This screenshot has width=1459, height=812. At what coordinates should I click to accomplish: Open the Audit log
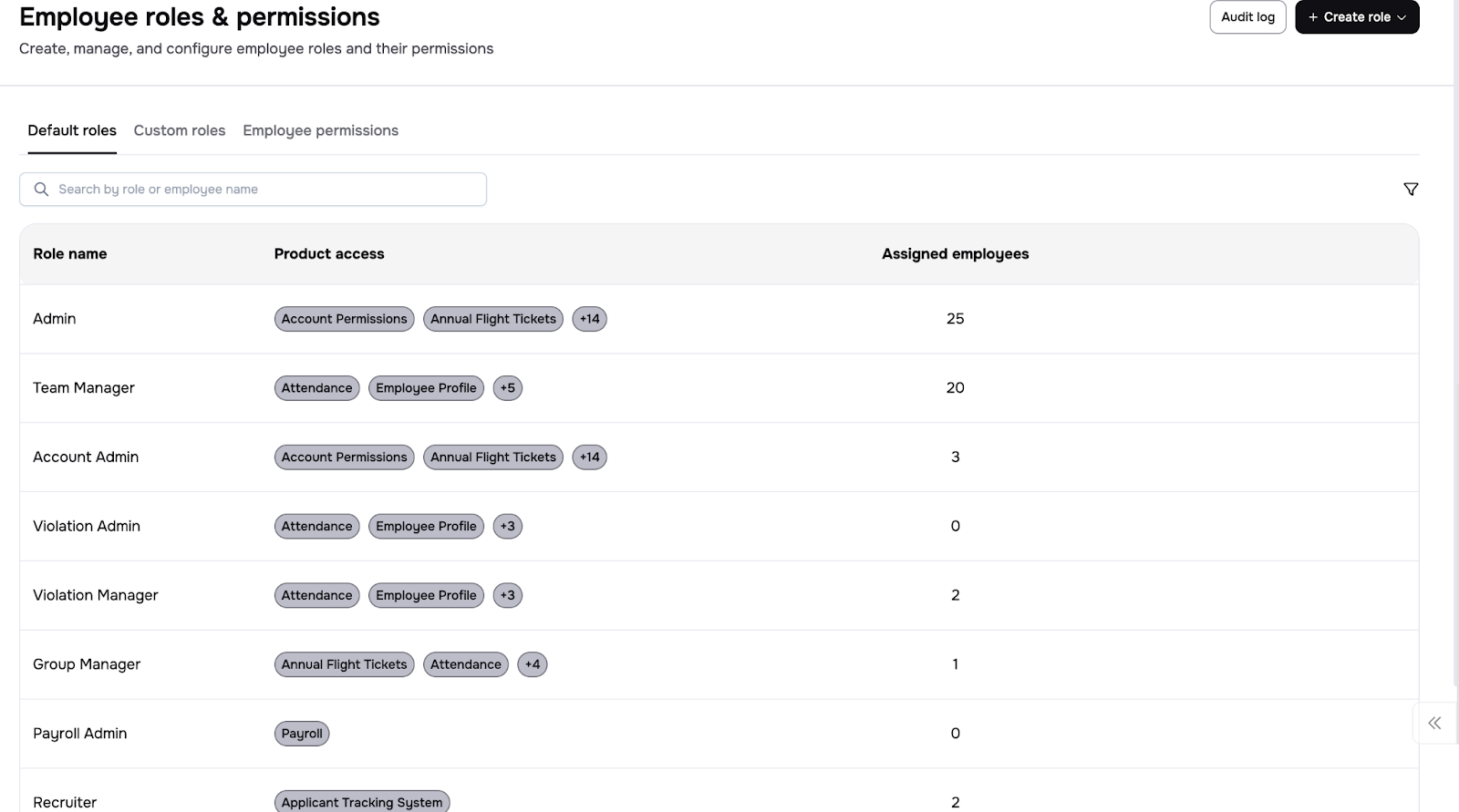1247,17
